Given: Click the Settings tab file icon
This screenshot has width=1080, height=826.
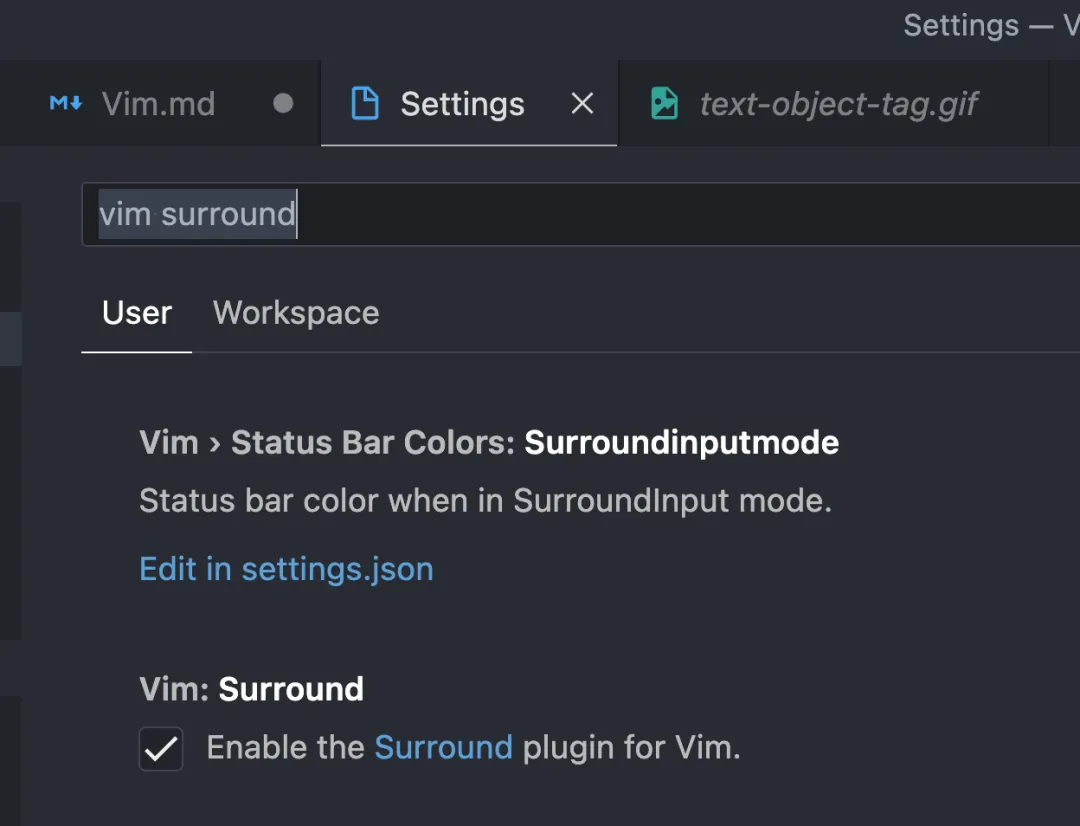Looking at the screenshot, I should (366, 104).
